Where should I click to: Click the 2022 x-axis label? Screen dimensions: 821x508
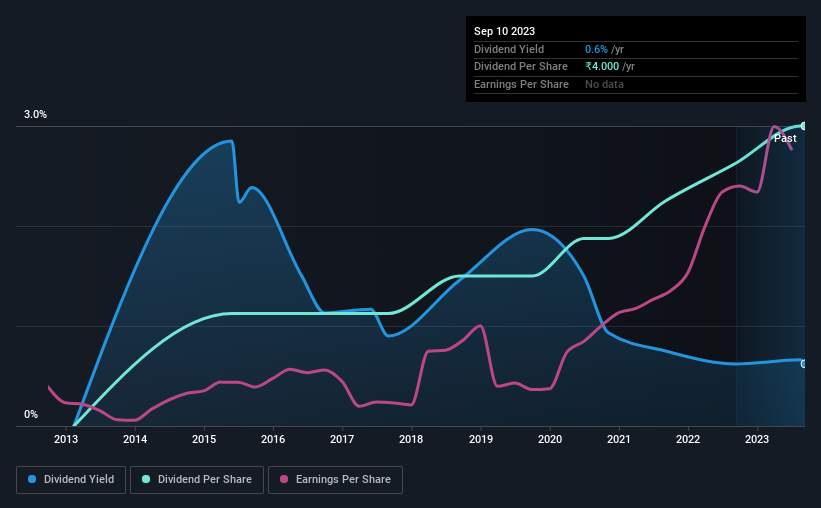688,439
